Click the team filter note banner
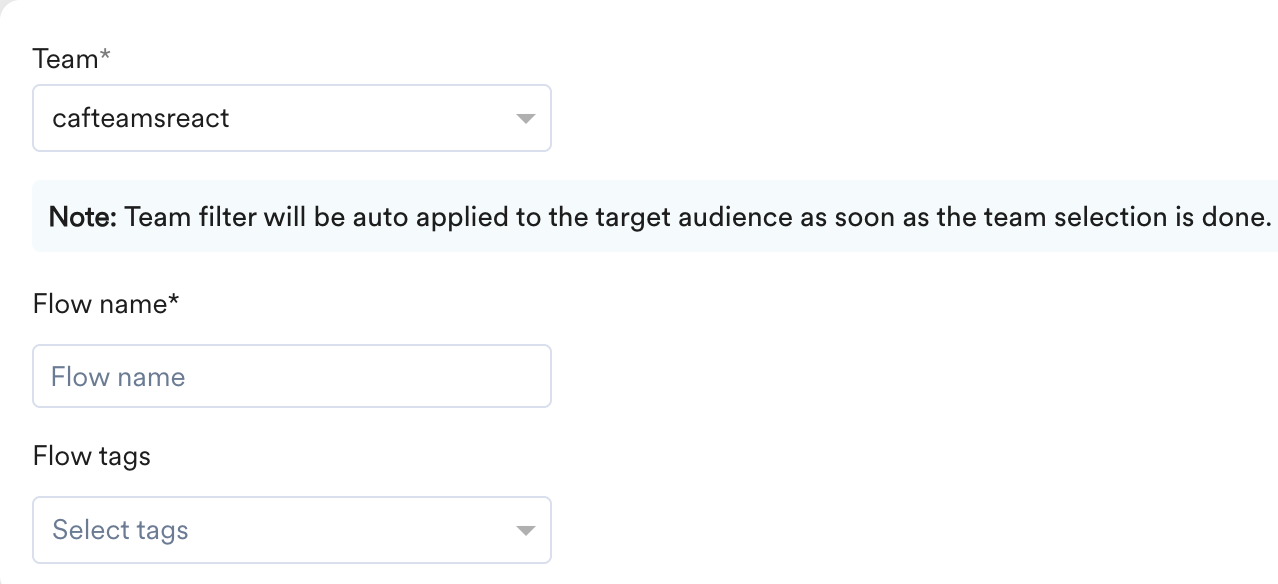Image resolution: width=1278 pixels, height=584 pixels. 655,216
